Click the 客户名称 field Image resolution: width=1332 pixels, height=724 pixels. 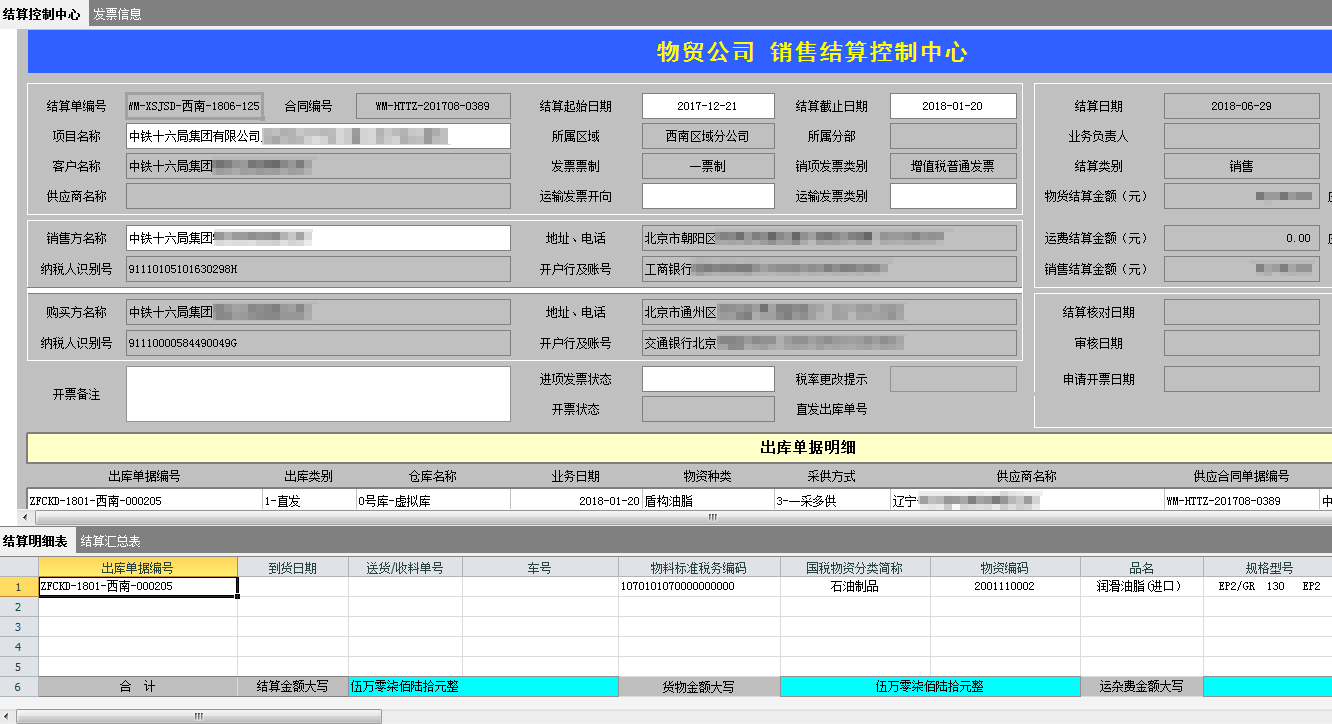point(318,166)
